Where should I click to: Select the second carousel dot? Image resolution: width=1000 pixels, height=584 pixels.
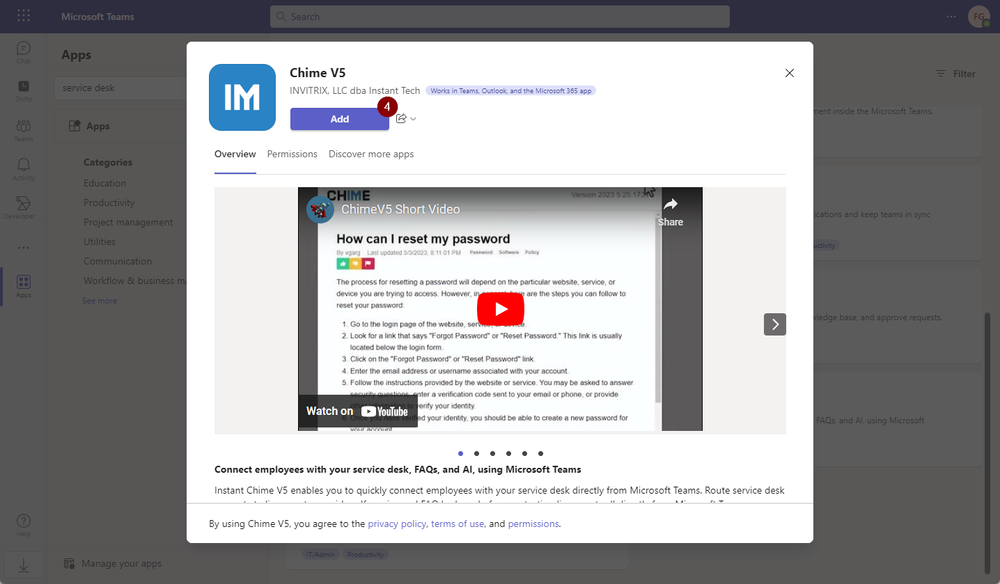coord(476,454)
